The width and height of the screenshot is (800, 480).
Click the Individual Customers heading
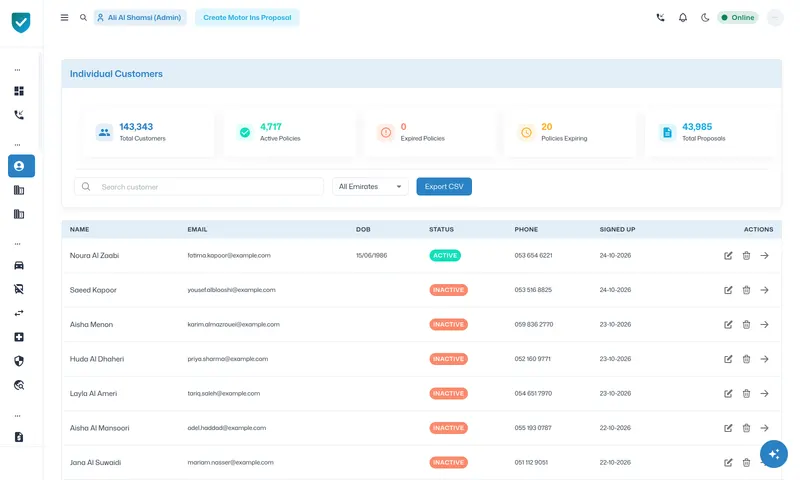[116, 74]
